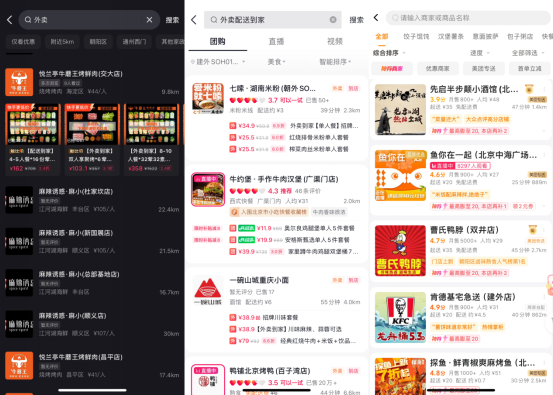Image resolution: width=553 pixels, height=395 pixels.
Task: Select the 汉堡薯条 category tab
Action: [x=451, y=36]
